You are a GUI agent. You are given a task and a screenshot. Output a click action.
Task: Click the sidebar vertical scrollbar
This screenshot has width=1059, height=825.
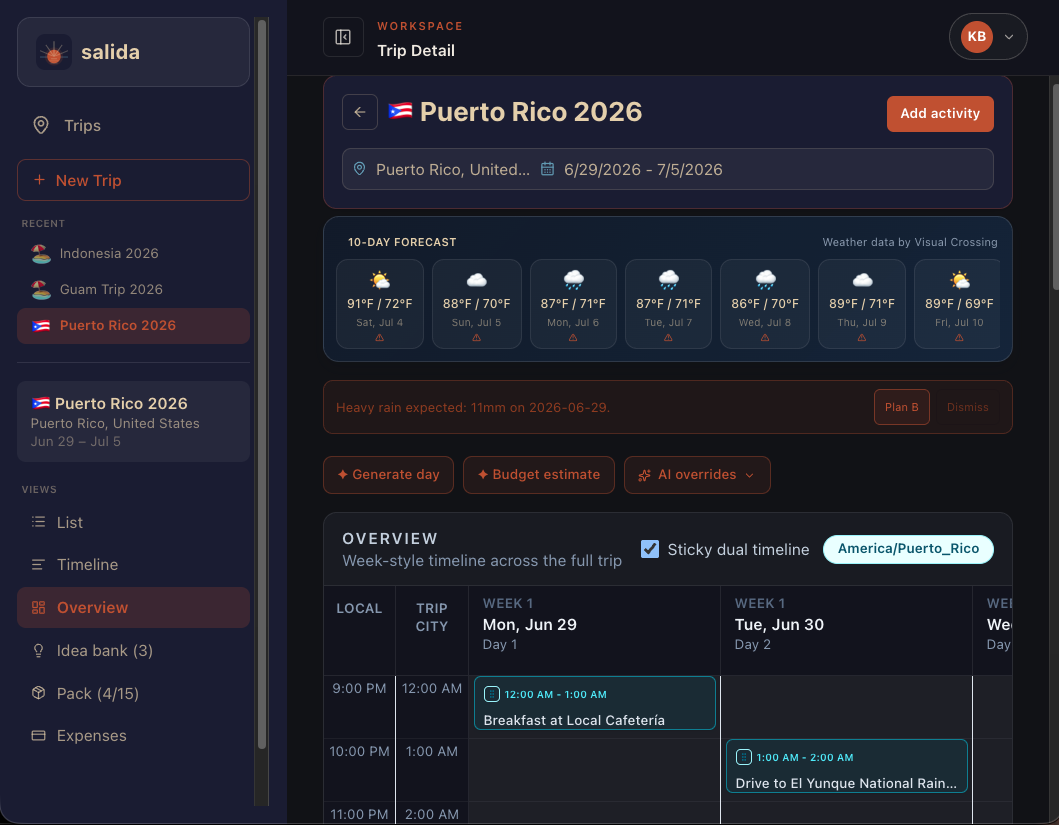(262, 385)
